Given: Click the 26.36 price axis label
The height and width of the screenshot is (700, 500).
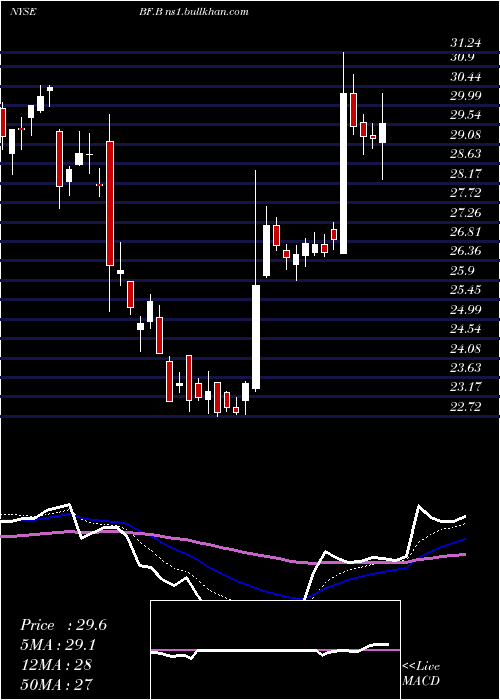Looking at the screenshot, I should (x=465, y=251).
